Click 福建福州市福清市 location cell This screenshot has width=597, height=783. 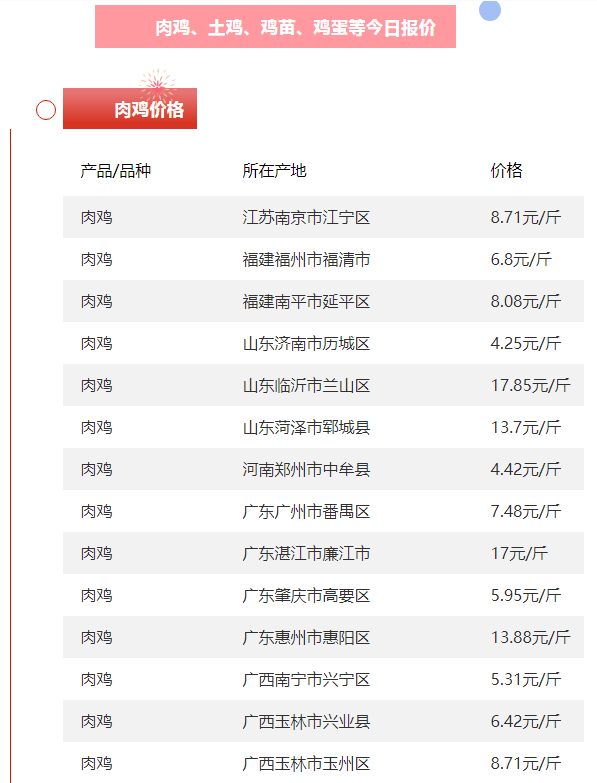(x=306, y=260)
